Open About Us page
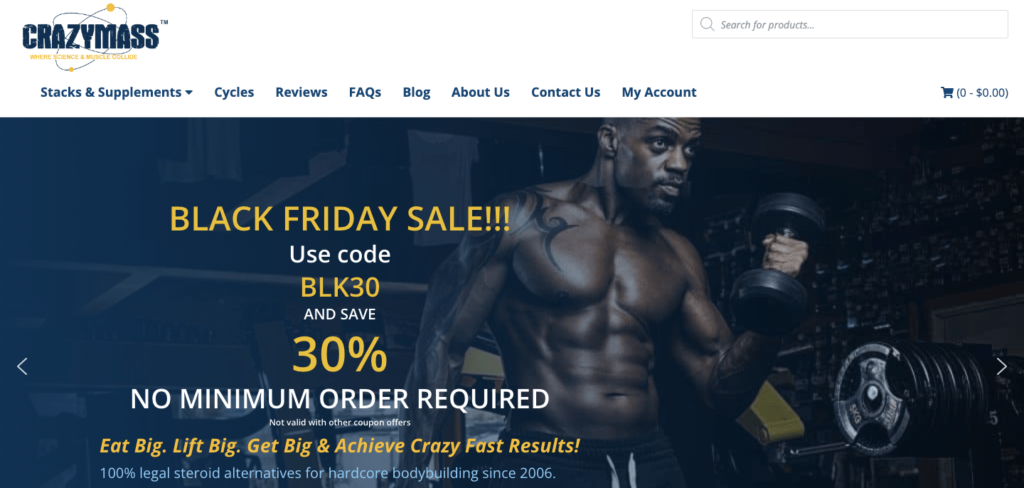Screen dimensions: 1024x488 pos(480,92)
